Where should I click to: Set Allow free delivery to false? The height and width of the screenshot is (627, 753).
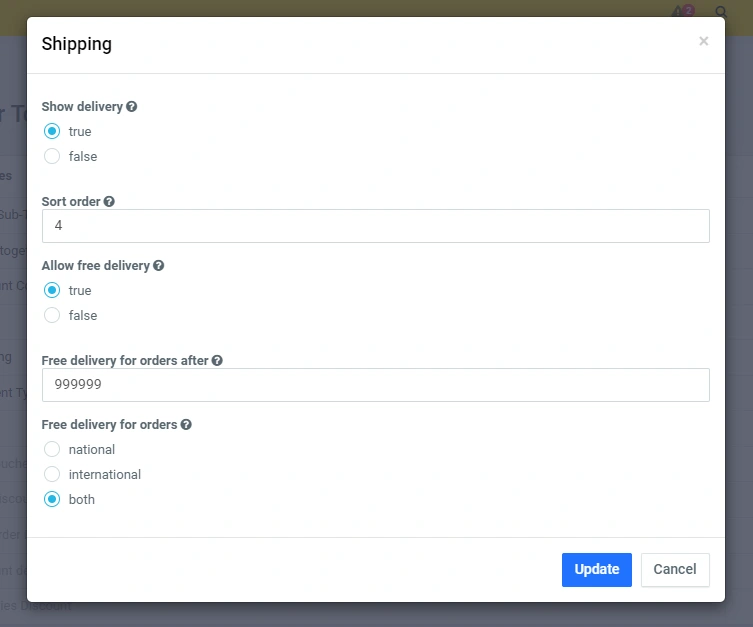[x=52, y=316]
